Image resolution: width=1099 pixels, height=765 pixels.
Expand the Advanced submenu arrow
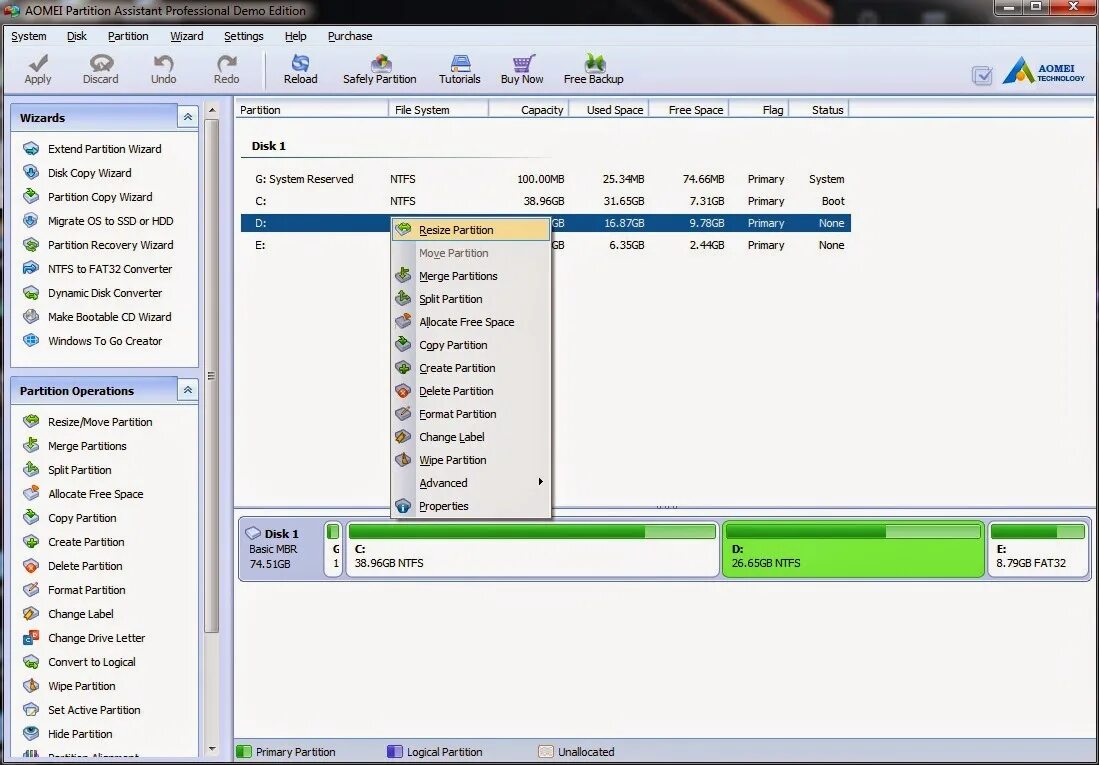click(x=540, y=482)
